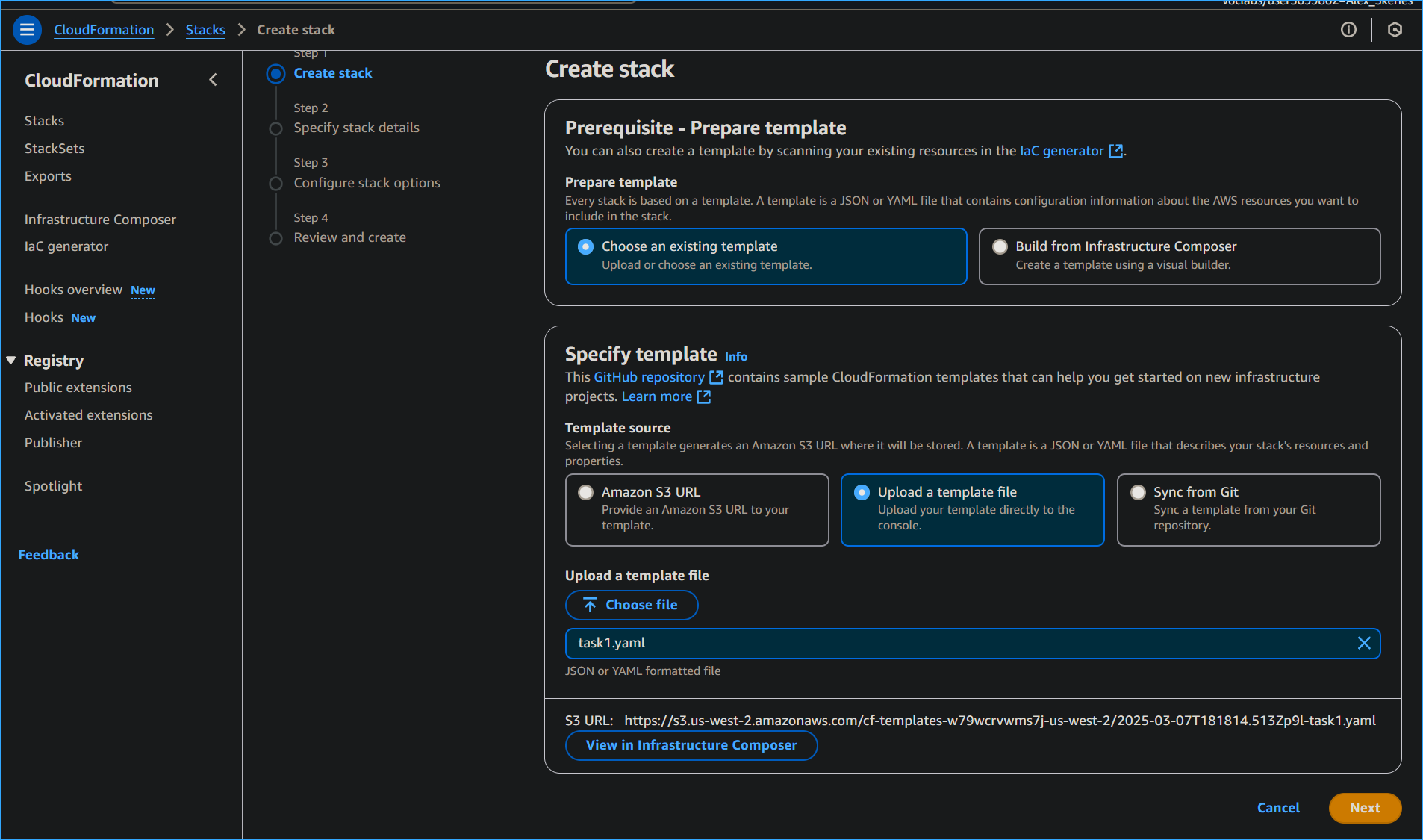The height and width of the screenshot is (840, 1423).
Task: Collapse the CloudFormation sidebar panel
Action: tap(213, 79)
